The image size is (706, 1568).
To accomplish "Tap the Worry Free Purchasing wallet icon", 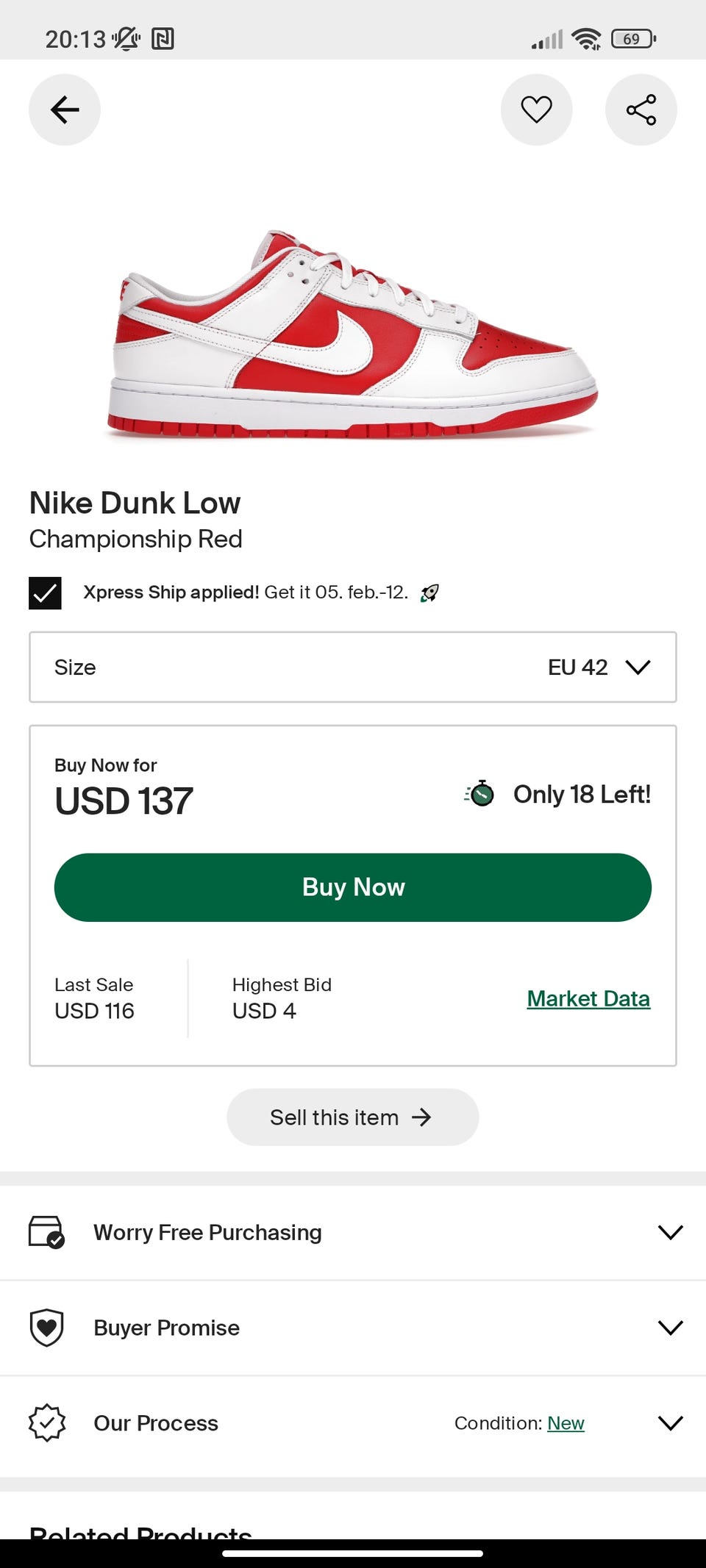I will point(46,1232).
